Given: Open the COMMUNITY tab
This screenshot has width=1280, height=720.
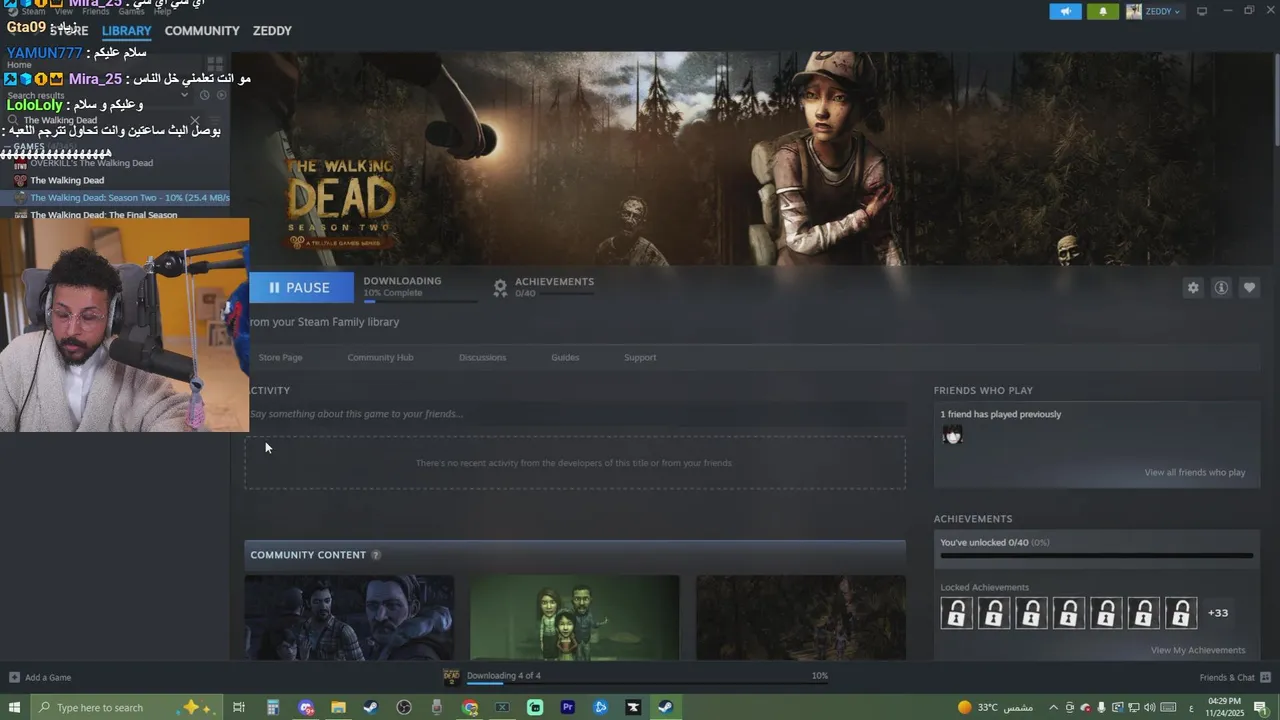Looking at the screenshot, I should click(202, 31).
